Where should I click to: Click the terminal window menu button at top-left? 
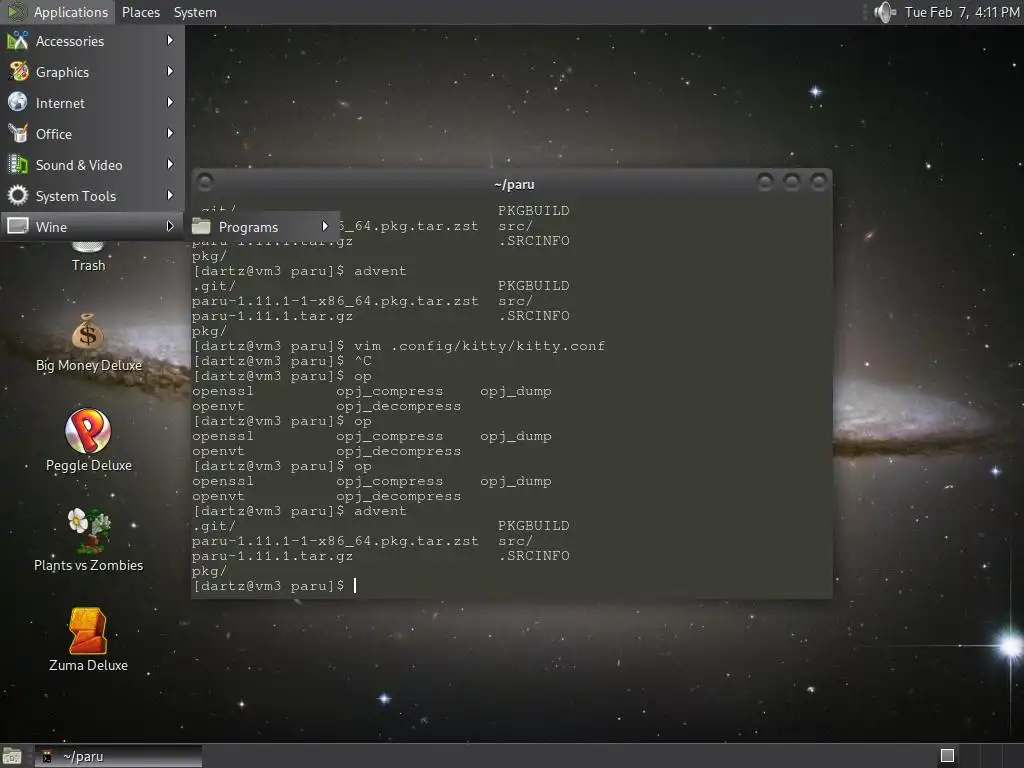tap(205, 182)
